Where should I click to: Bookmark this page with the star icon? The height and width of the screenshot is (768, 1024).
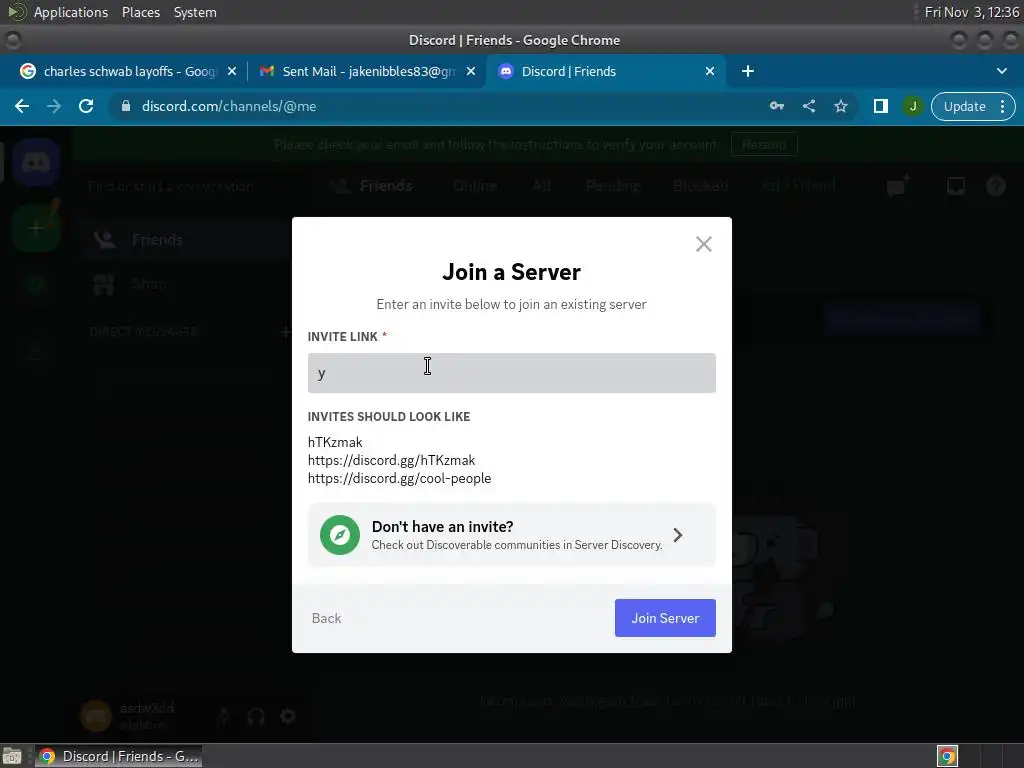point(840,106)
